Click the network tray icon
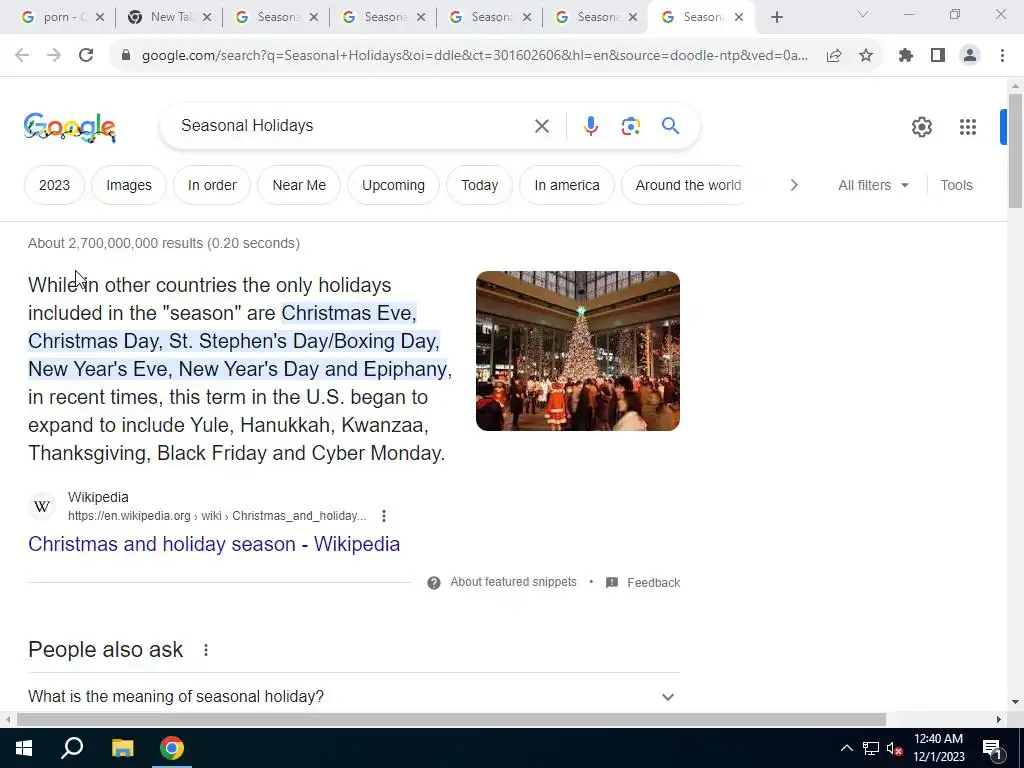Image resolution: width=1024 pixels, height=768 pixels. point(871,748)
